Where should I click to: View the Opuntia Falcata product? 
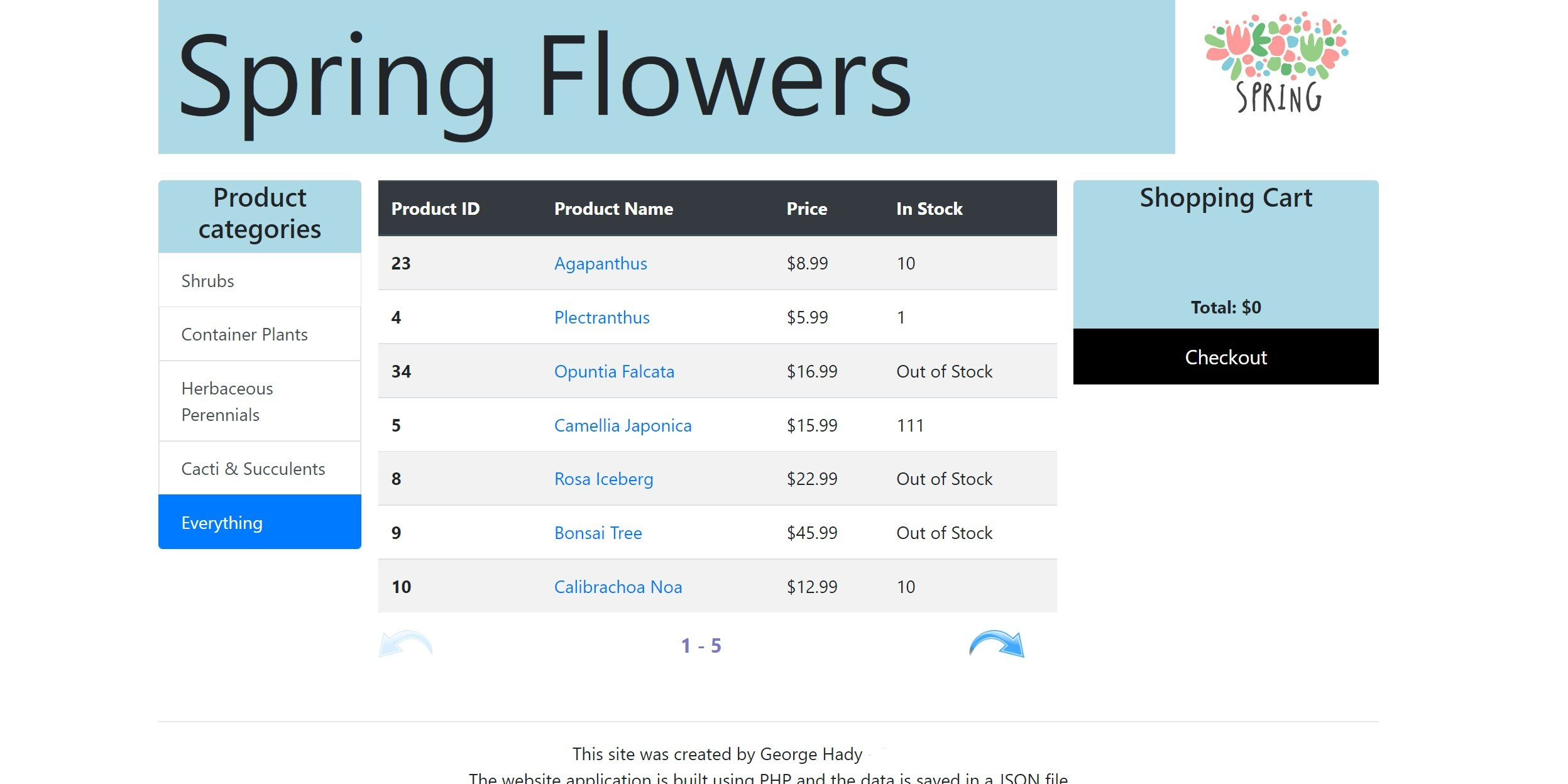point(614,371)
